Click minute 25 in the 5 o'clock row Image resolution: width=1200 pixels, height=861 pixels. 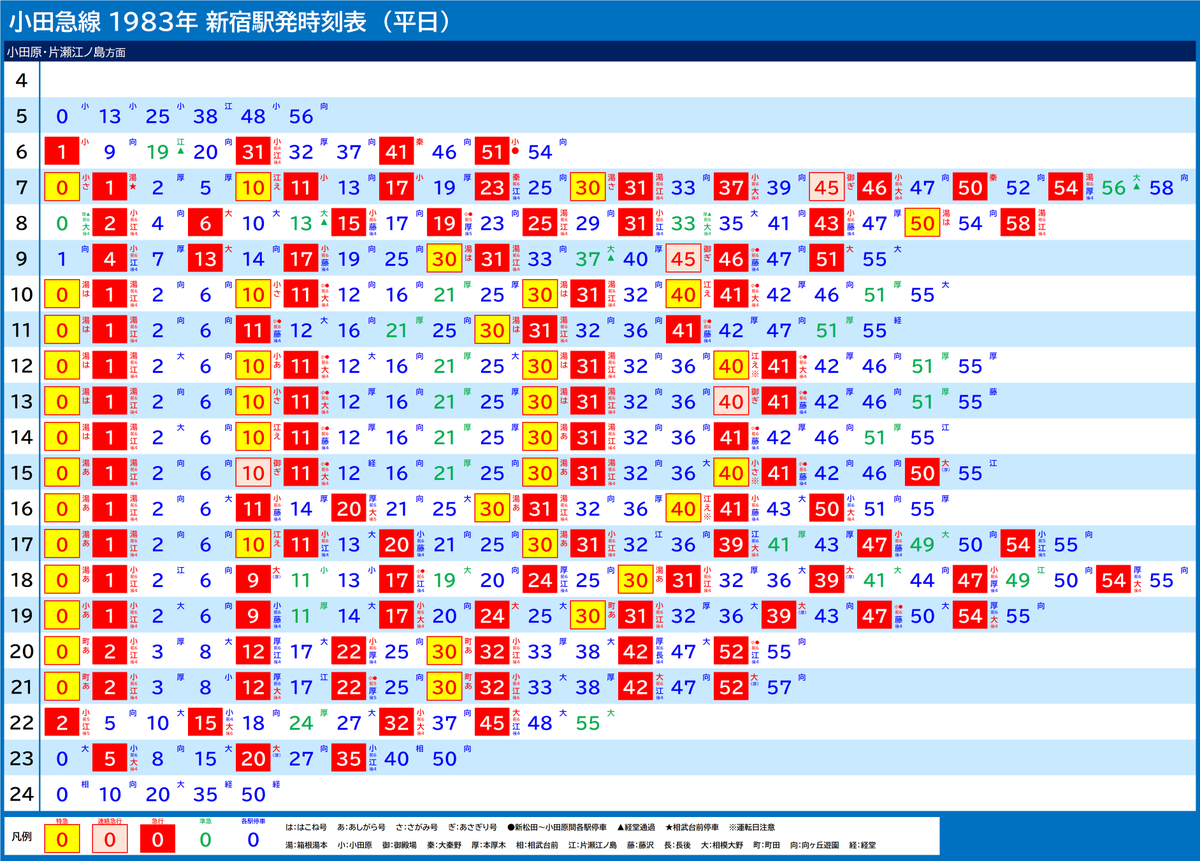tap(157, 116)
